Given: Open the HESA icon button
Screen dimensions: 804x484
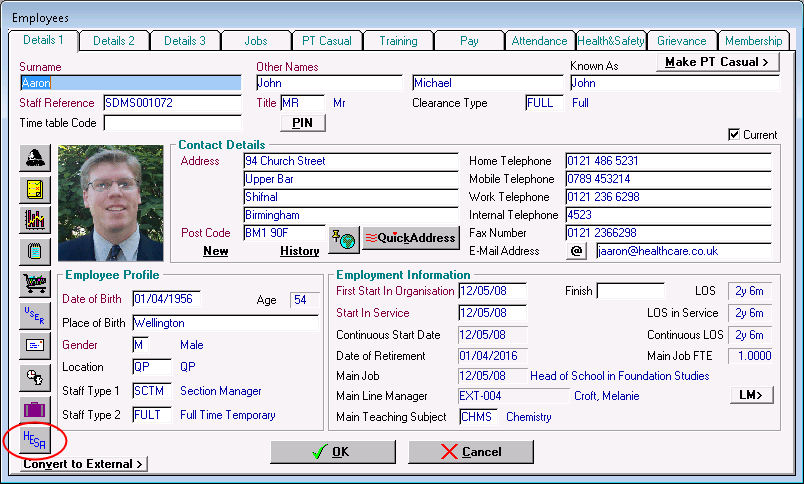Looking at the screenshot, I should click(x=35, y=440).
